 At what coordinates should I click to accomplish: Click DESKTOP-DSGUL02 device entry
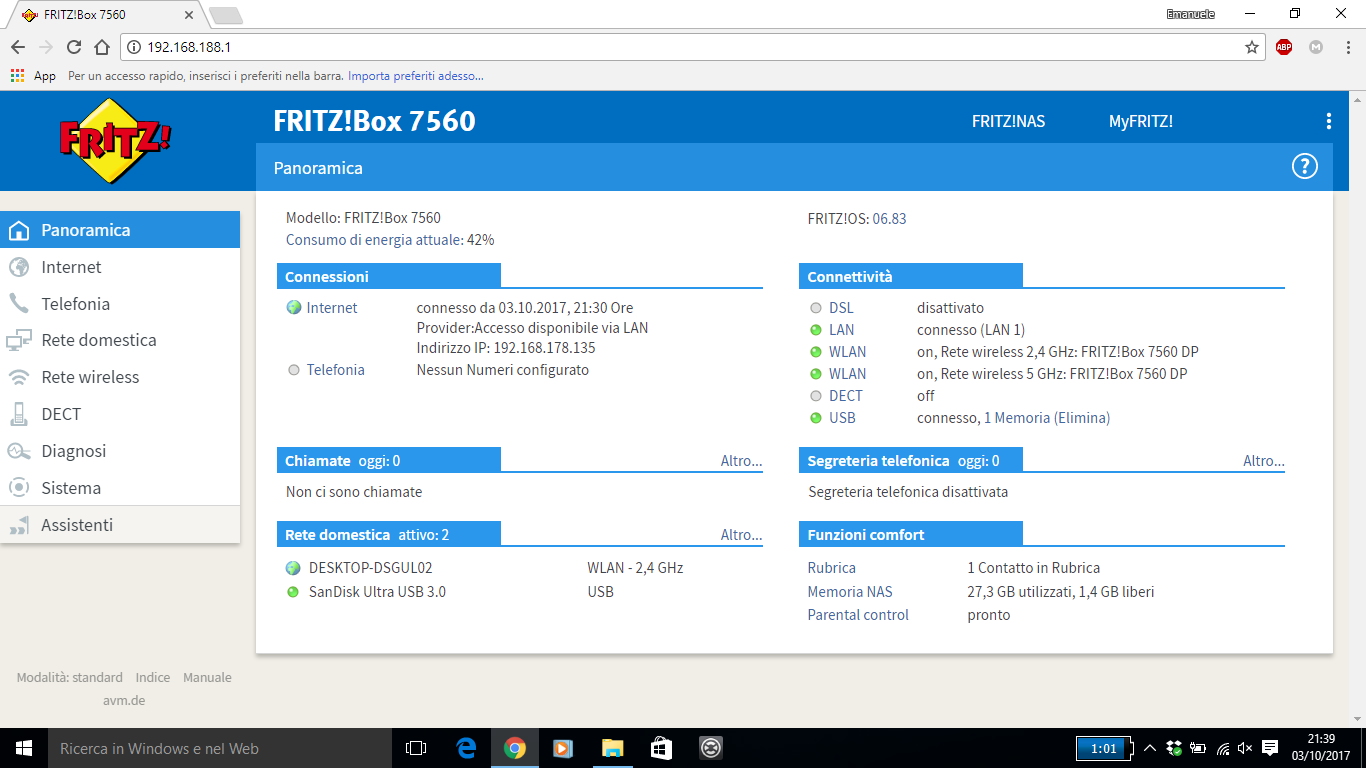pyautogui.click(x=370, y=568)
